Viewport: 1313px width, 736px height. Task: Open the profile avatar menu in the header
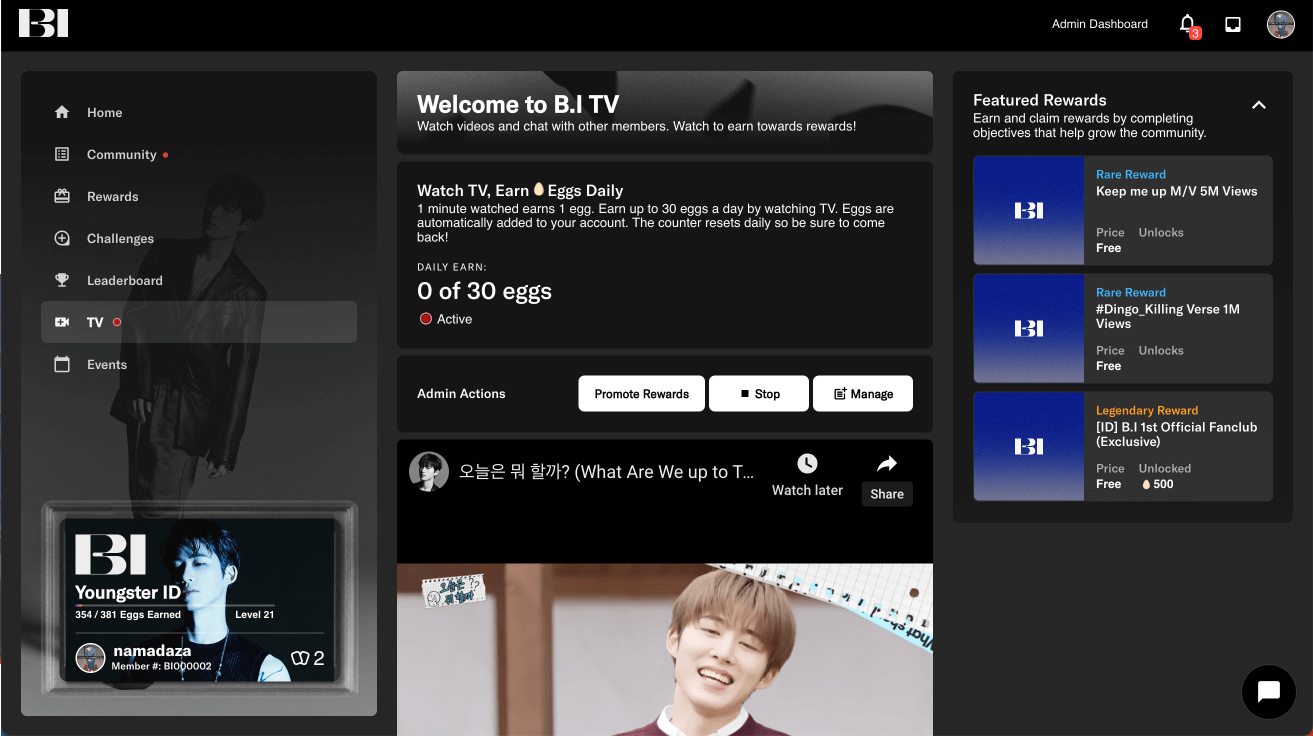pyautogui.click(x=1280, y=24)
